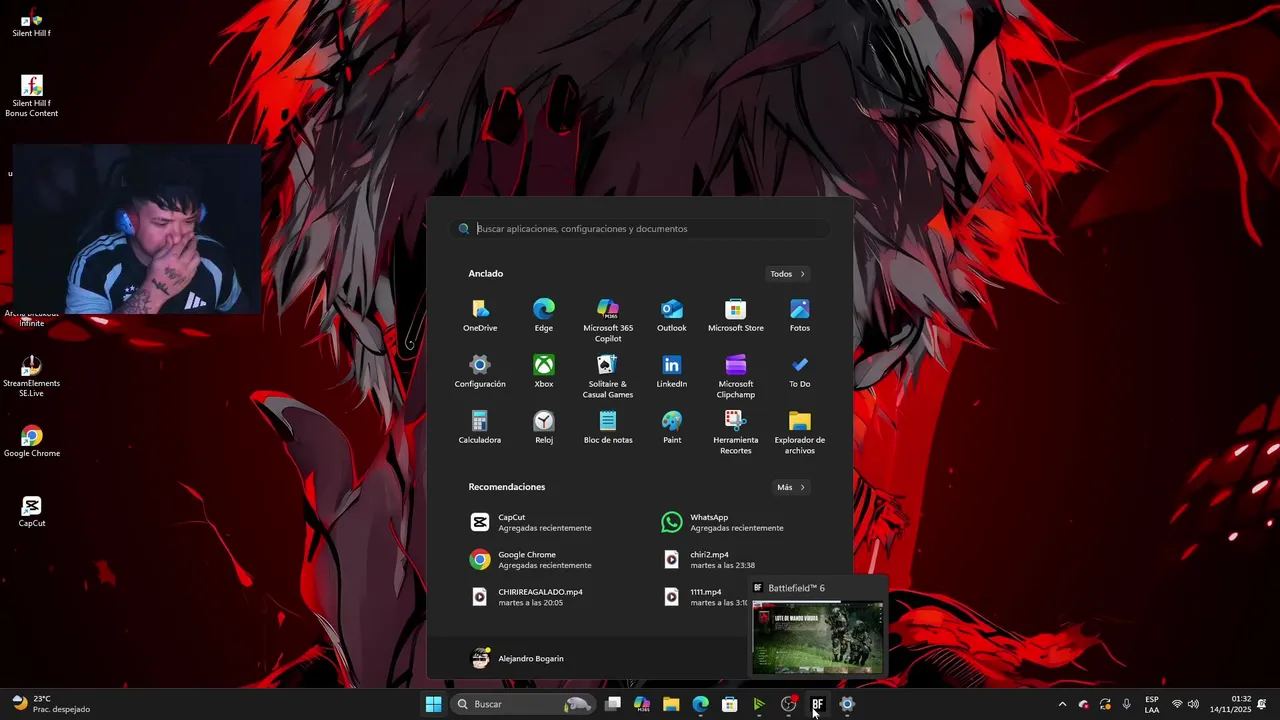Click the Windows Start button
This screenshot has height=720, width=1280.
coord(433,704)
